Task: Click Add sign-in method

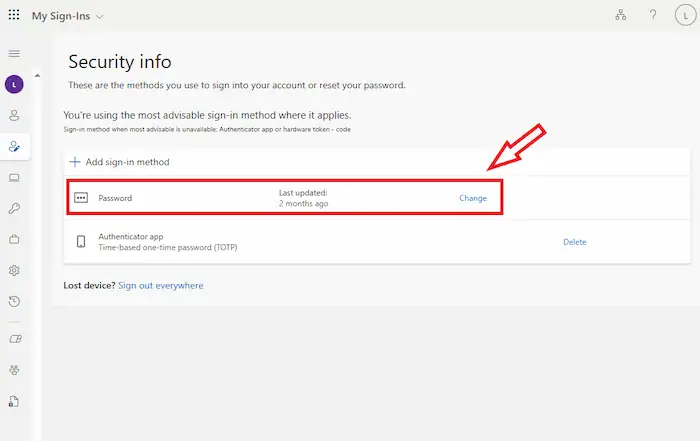Action: click(x=119, y=162)
